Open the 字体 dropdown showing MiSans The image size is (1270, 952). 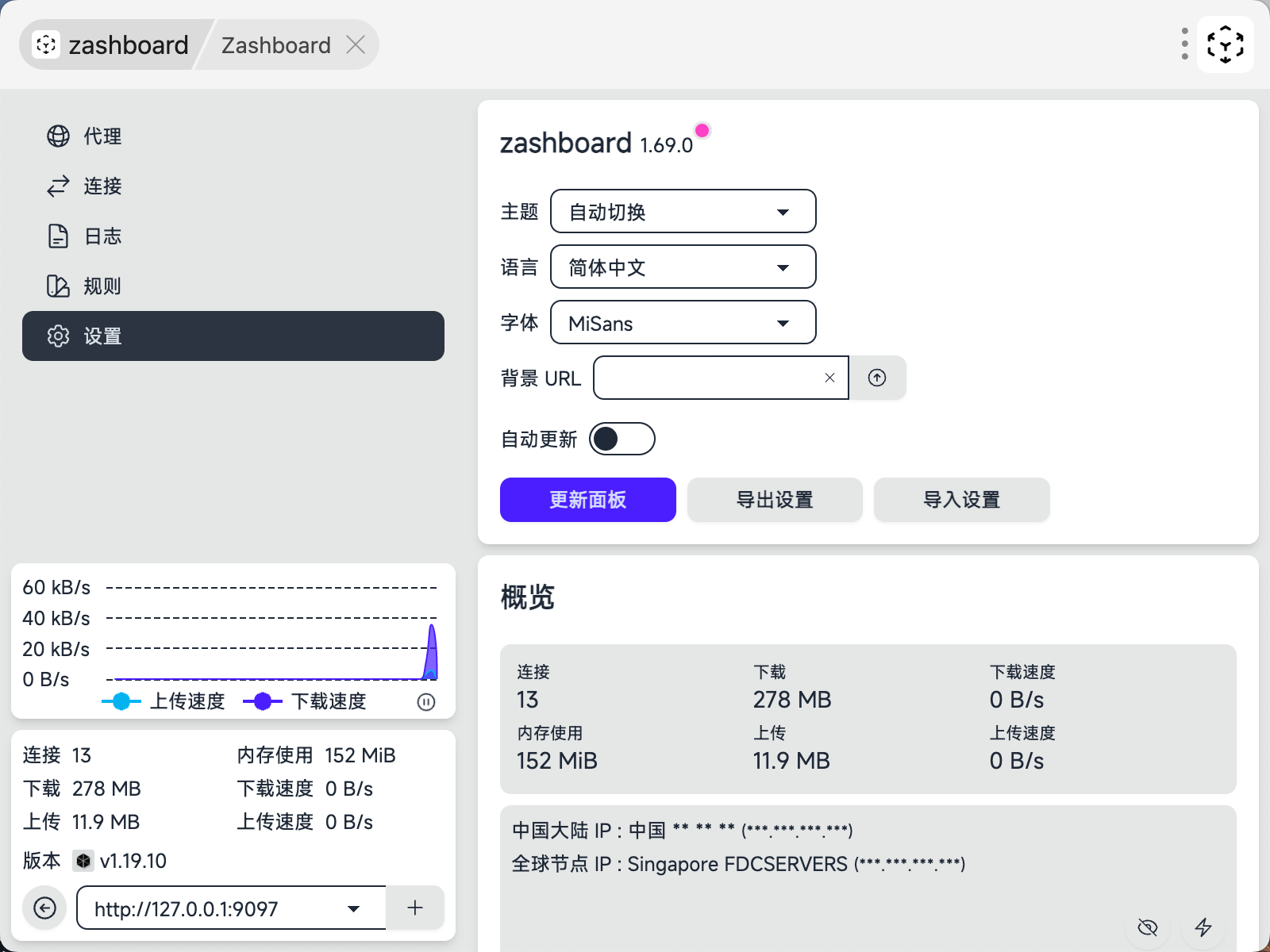683,322
